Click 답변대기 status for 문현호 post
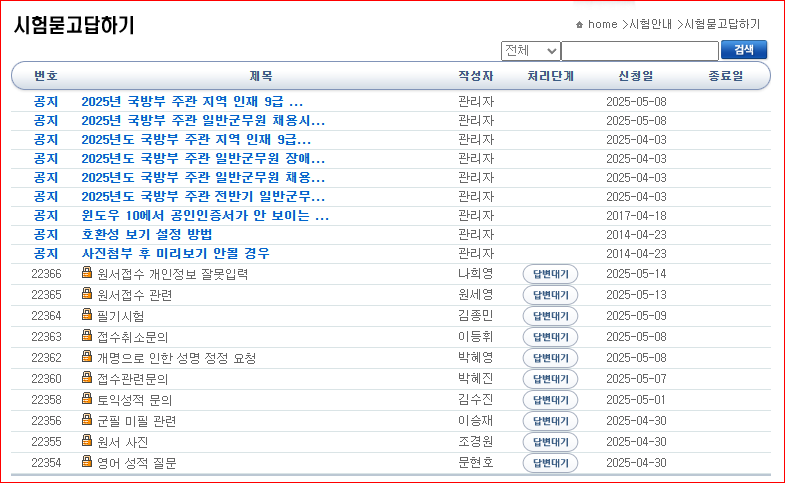The width and height of the screenshot is (785, 483). click(550, 463)
